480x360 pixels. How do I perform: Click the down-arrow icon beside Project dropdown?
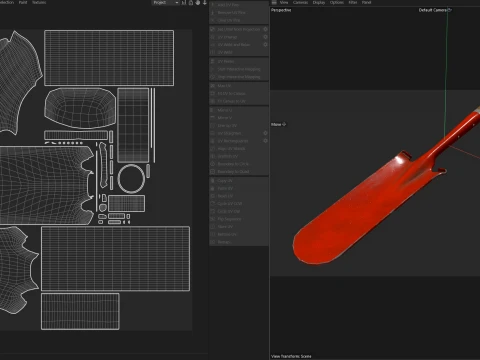point(205,3)
